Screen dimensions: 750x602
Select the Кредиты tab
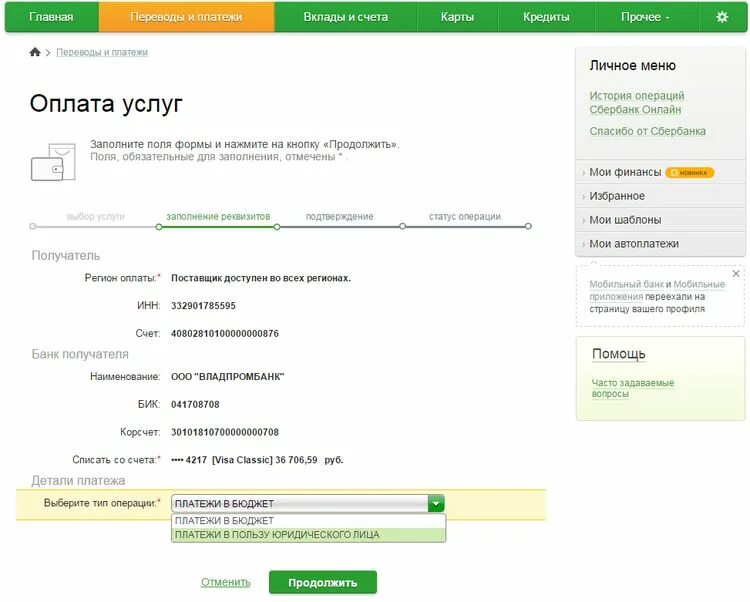[546, 17]
